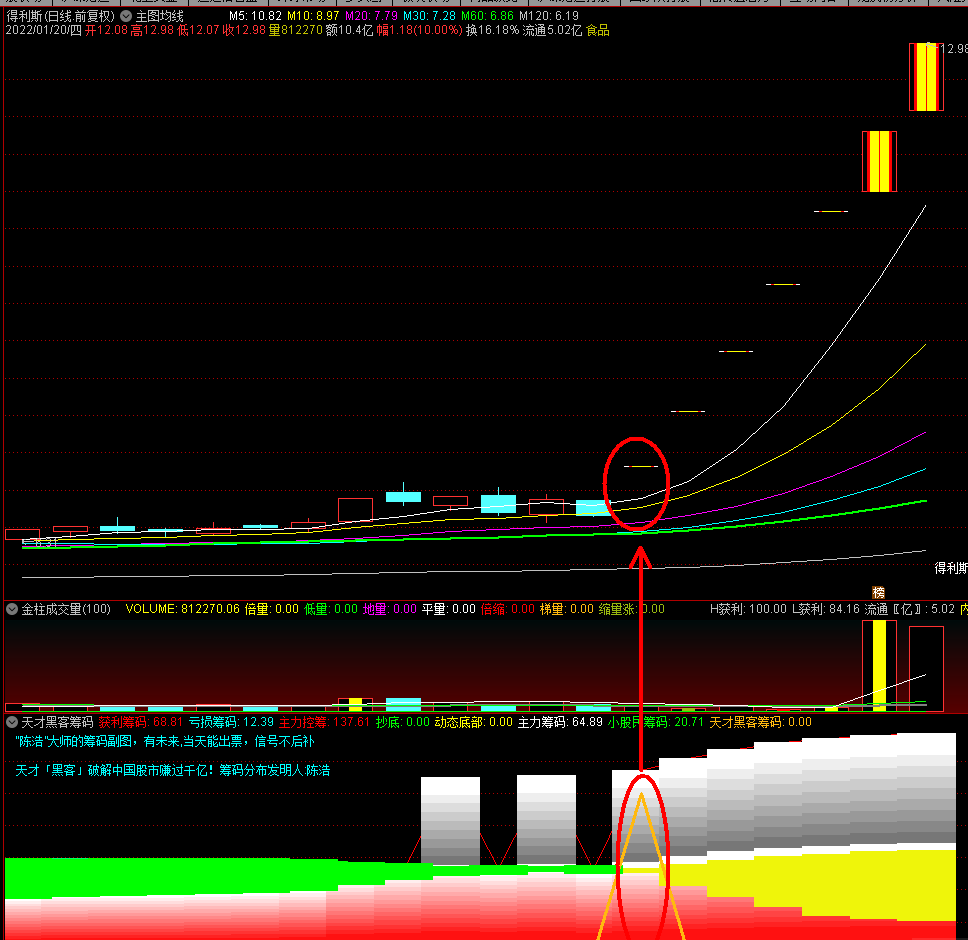Click the high price 高12.98
Viewport: 968px width, 940px height.
tap(152, 30)
